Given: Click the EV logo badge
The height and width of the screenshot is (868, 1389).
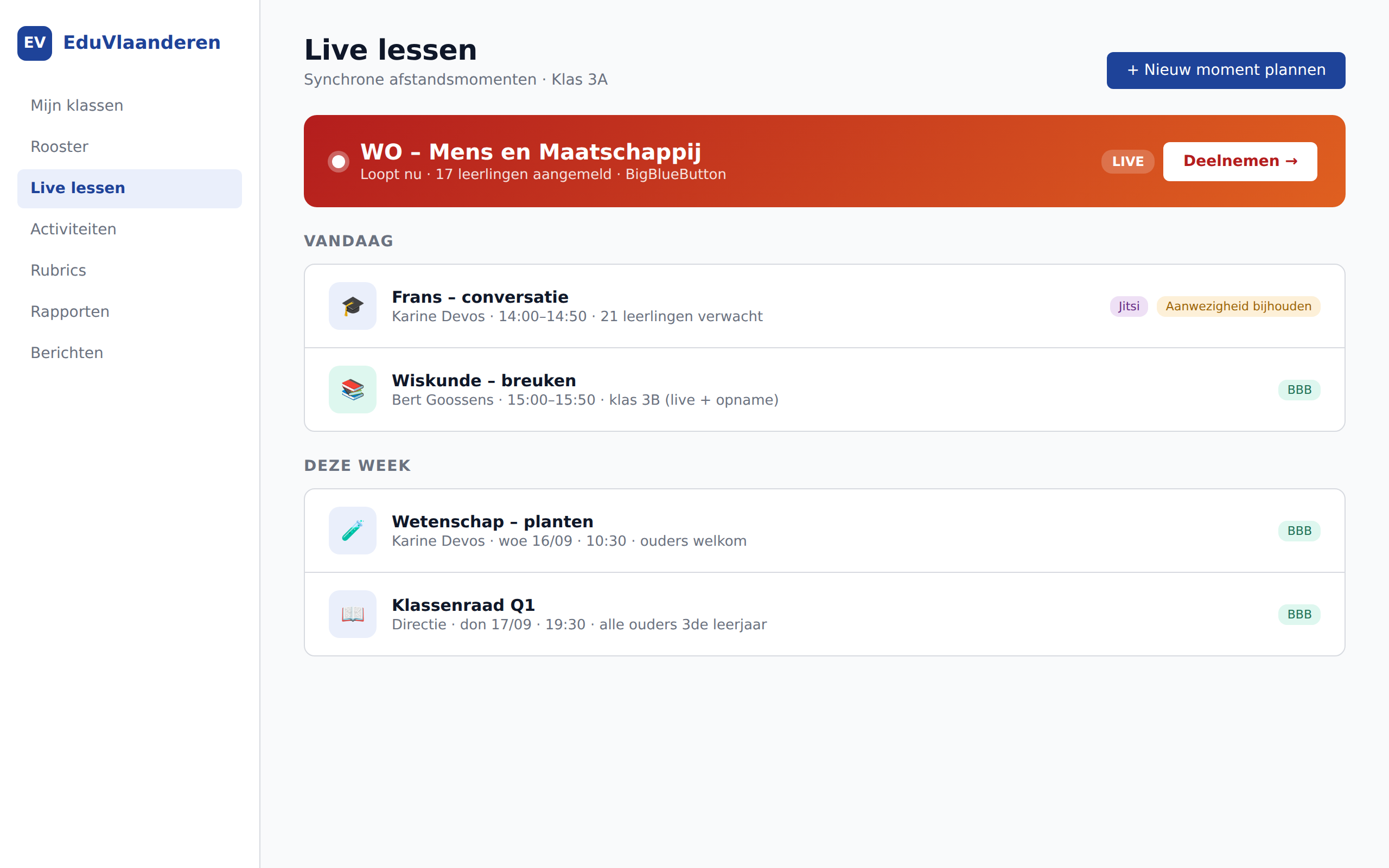Looking at the screenshot, I should coord(34,43).
